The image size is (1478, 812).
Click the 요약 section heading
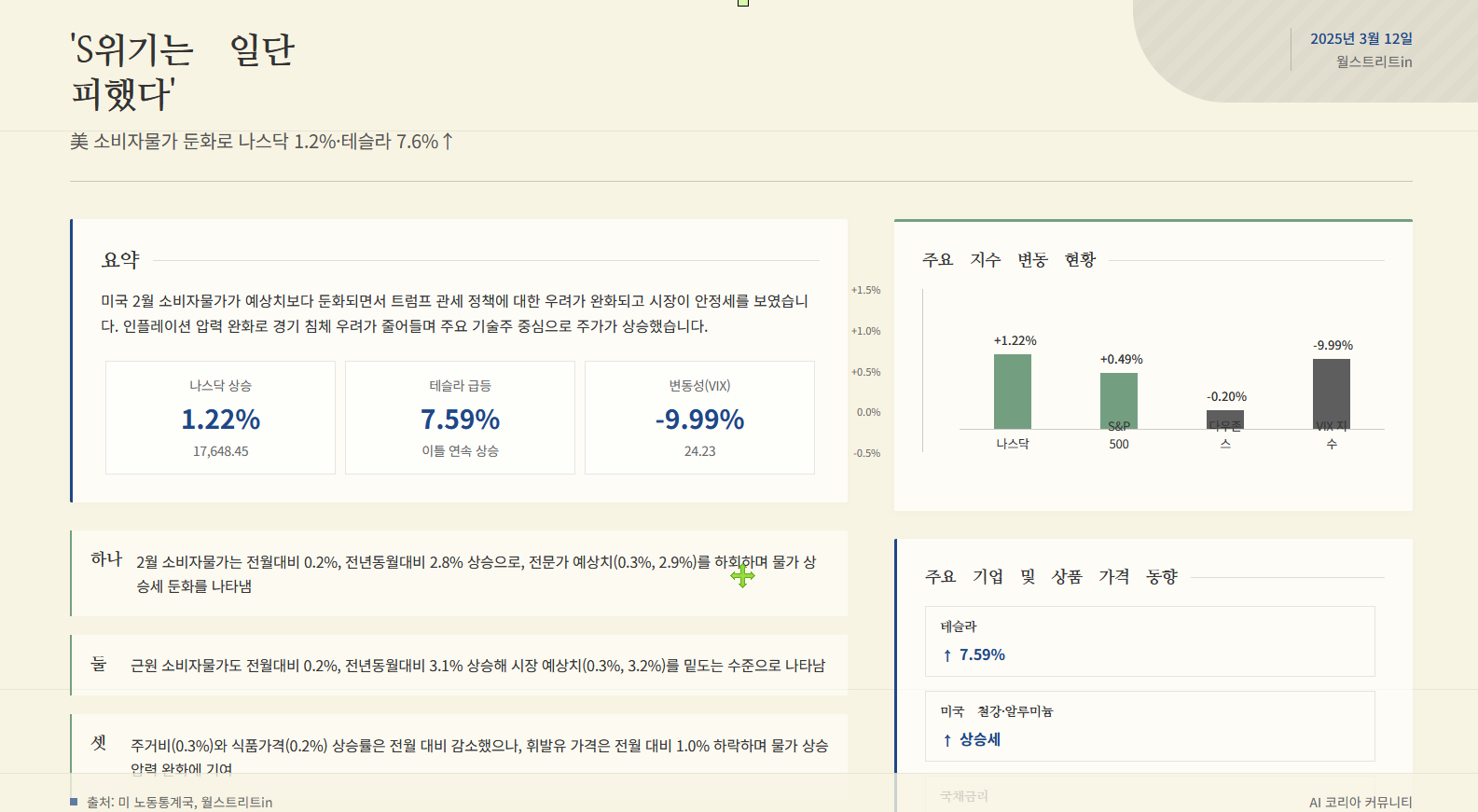click(x=120, y=260)
